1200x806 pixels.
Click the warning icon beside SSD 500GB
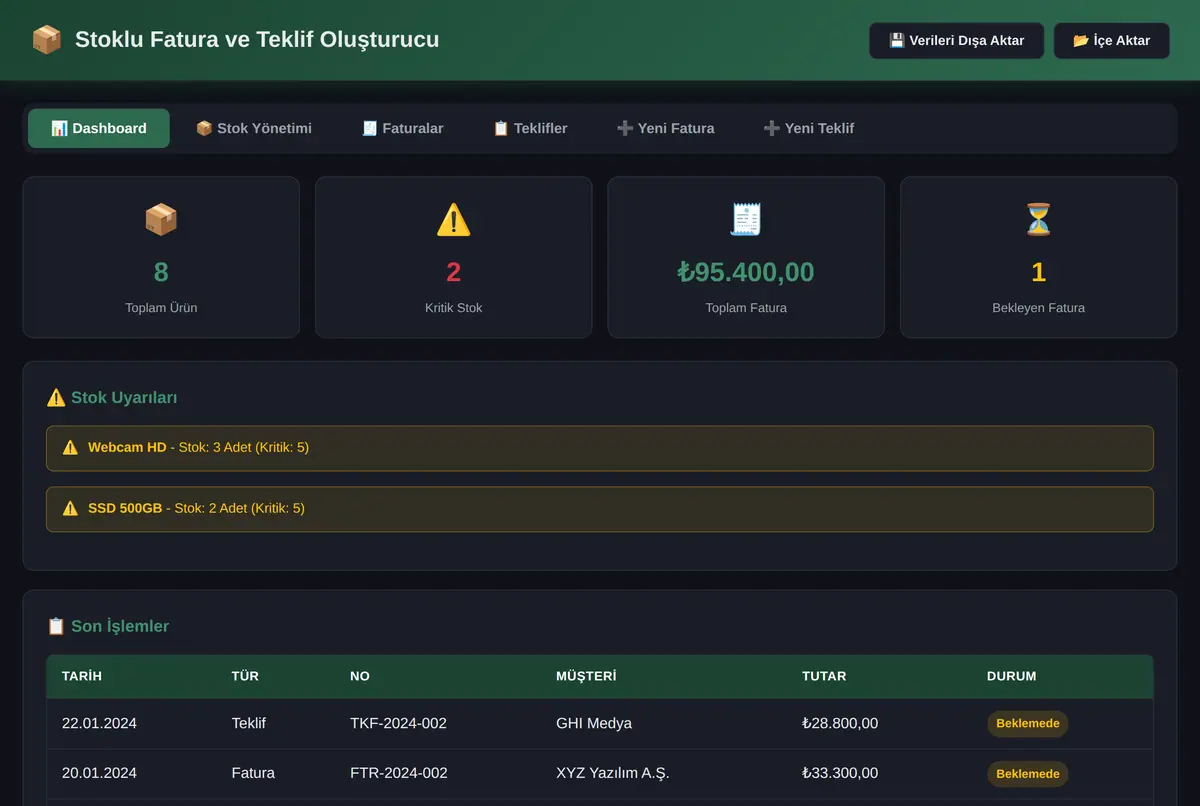70,509
